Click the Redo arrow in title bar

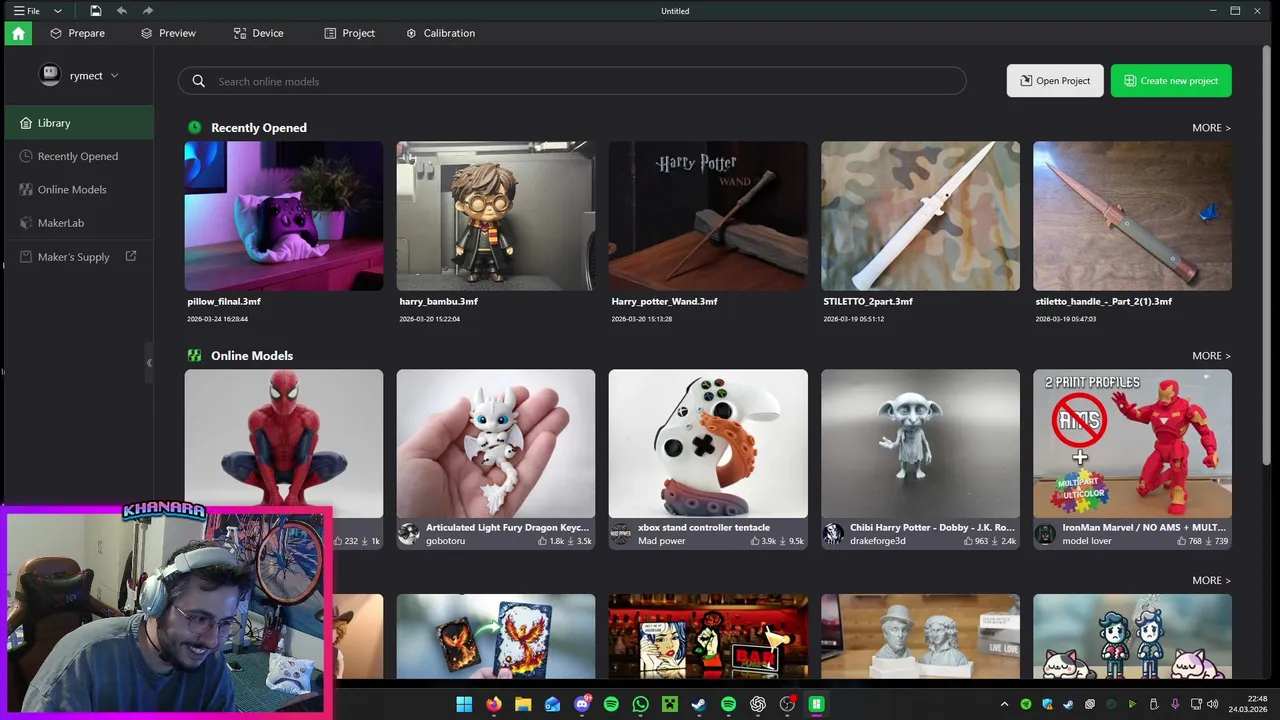[148, 11]
